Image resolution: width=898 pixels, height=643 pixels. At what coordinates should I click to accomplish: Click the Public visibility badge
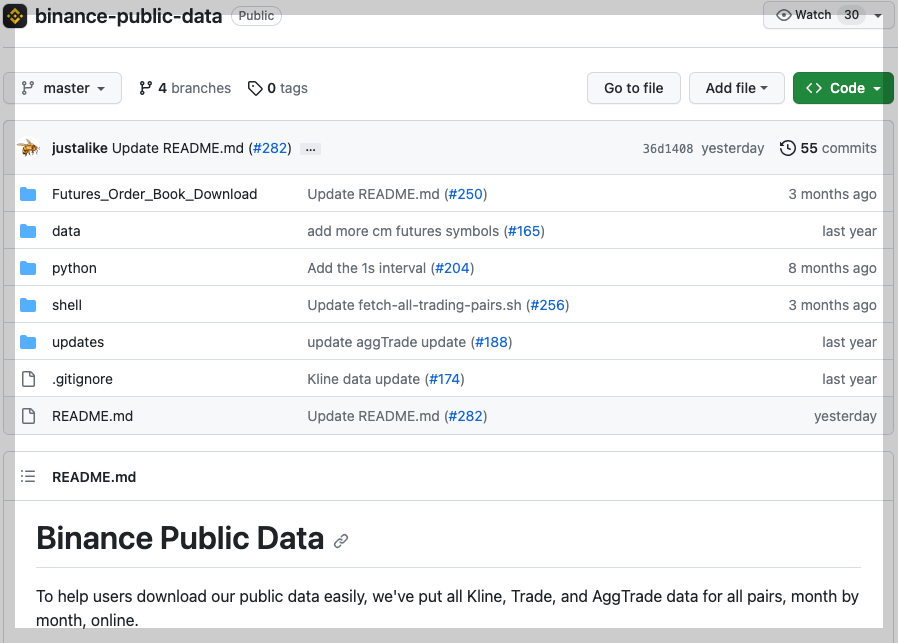[256, 16]
